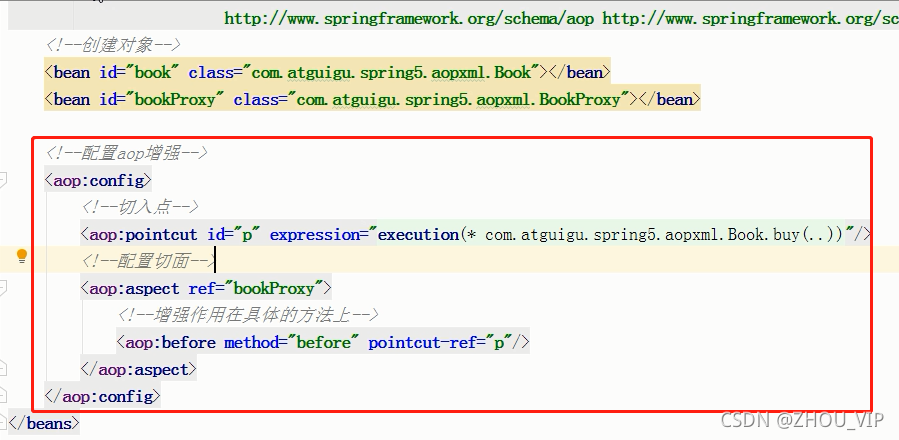Click the pointcut id value "p"
Screen dimensions: 899x440
click(x=248, y=235)
